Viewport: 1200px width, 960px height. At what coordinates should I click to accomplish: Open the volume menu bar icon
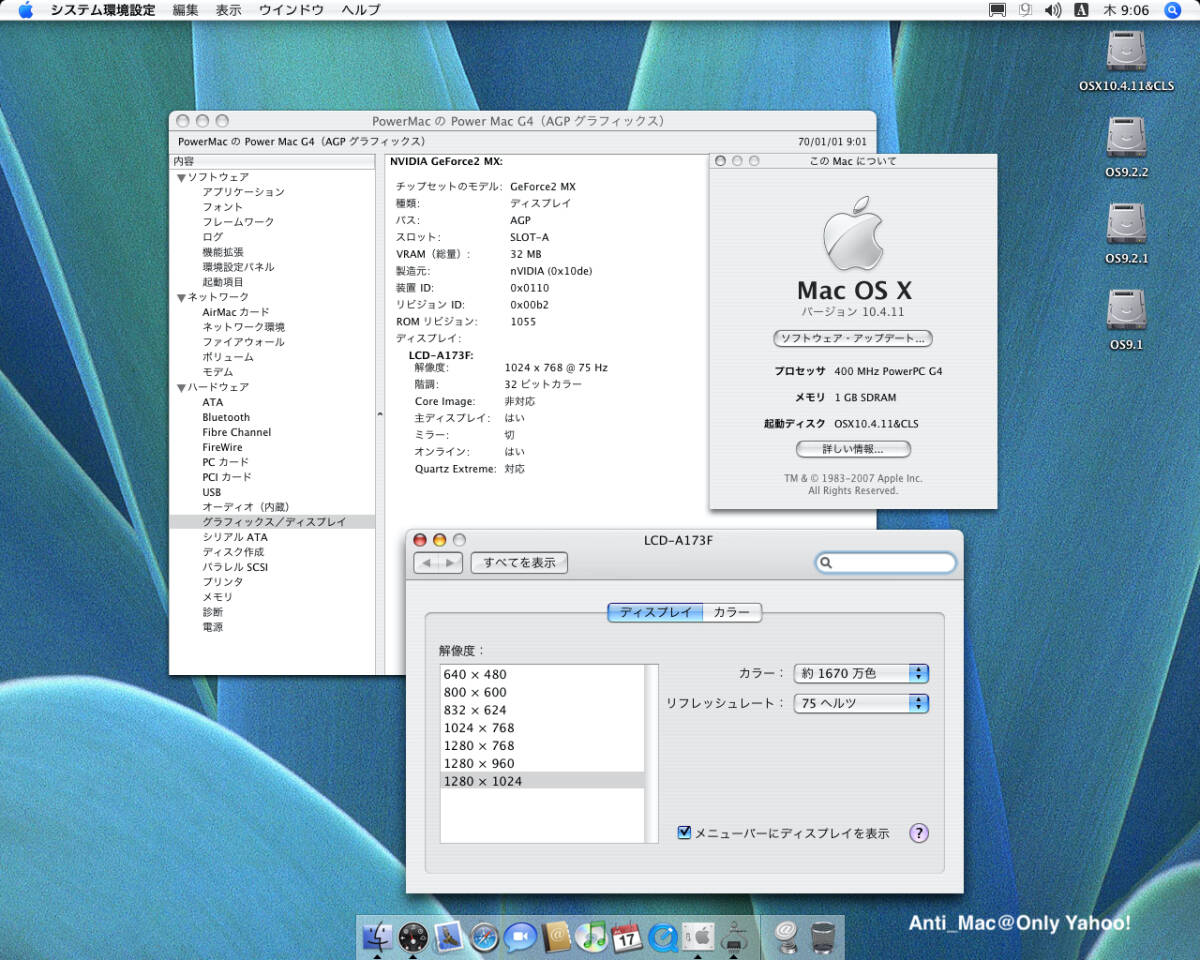pyautogui.click(x=1053, y=10)
